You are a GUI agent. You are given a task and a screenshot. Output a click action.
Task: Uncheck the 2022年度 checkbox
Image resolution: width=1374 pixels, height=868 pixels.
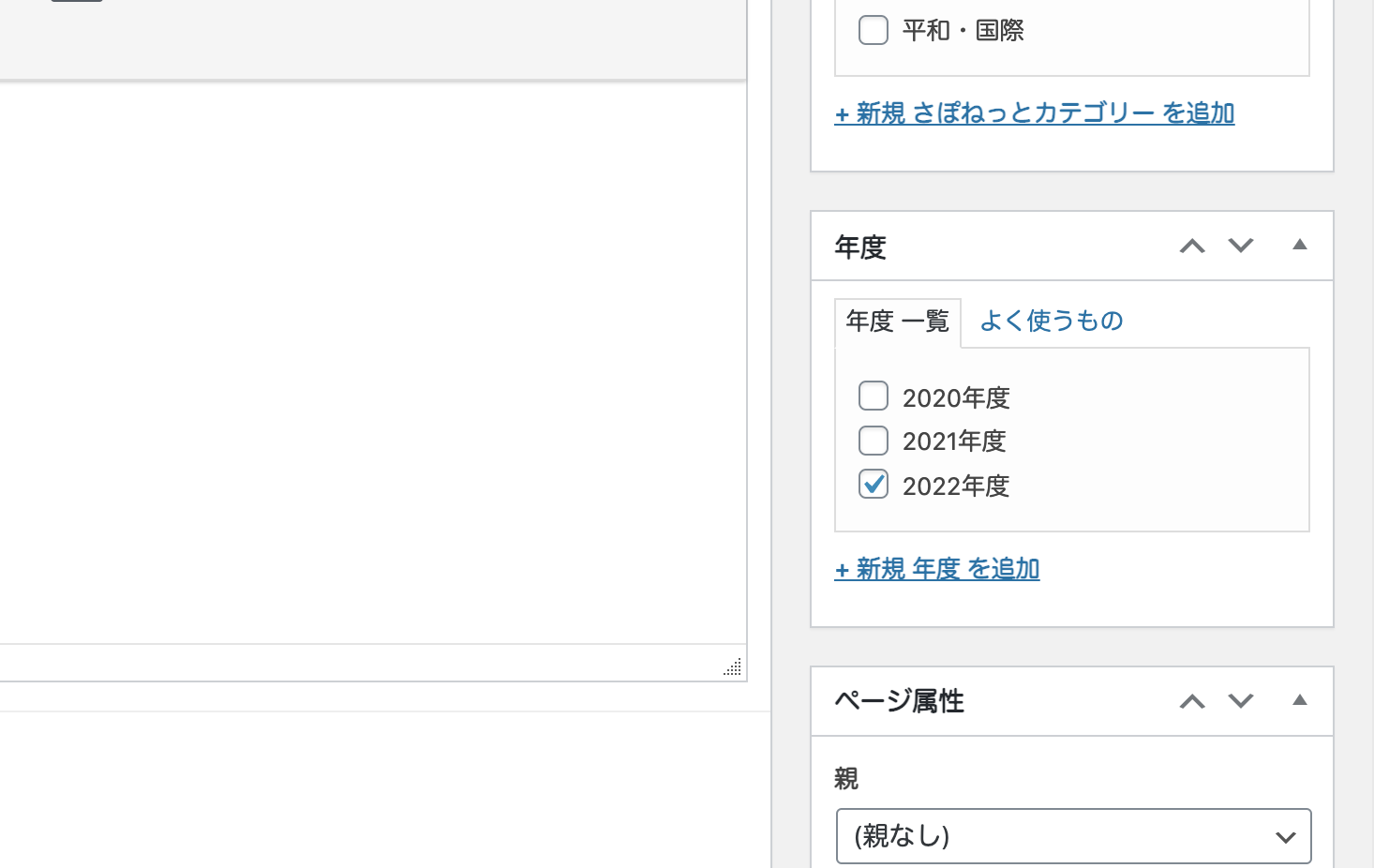(874, 484)
